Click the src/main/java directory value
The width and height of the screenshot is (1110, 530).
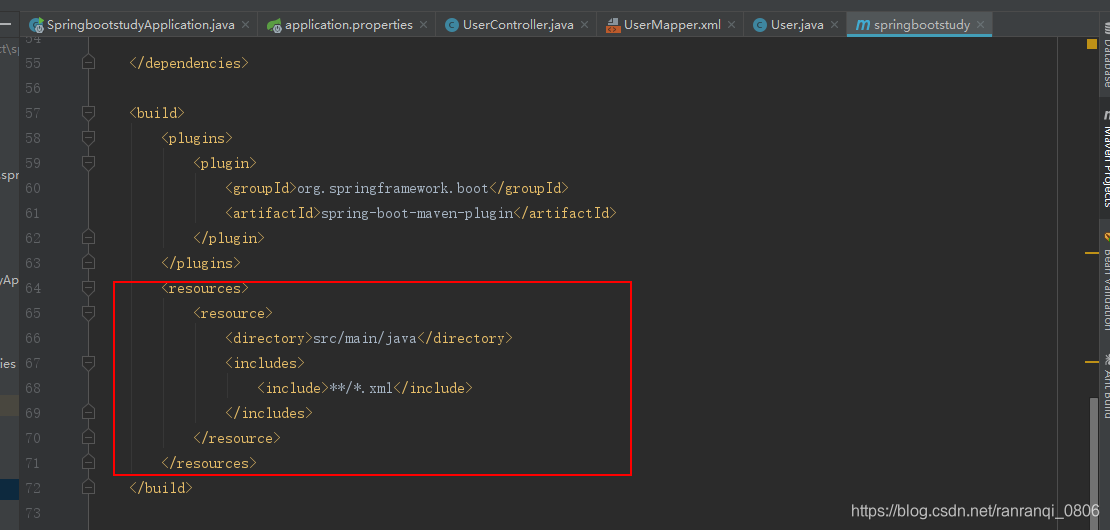pyautogui.click(x=365, y=338)
